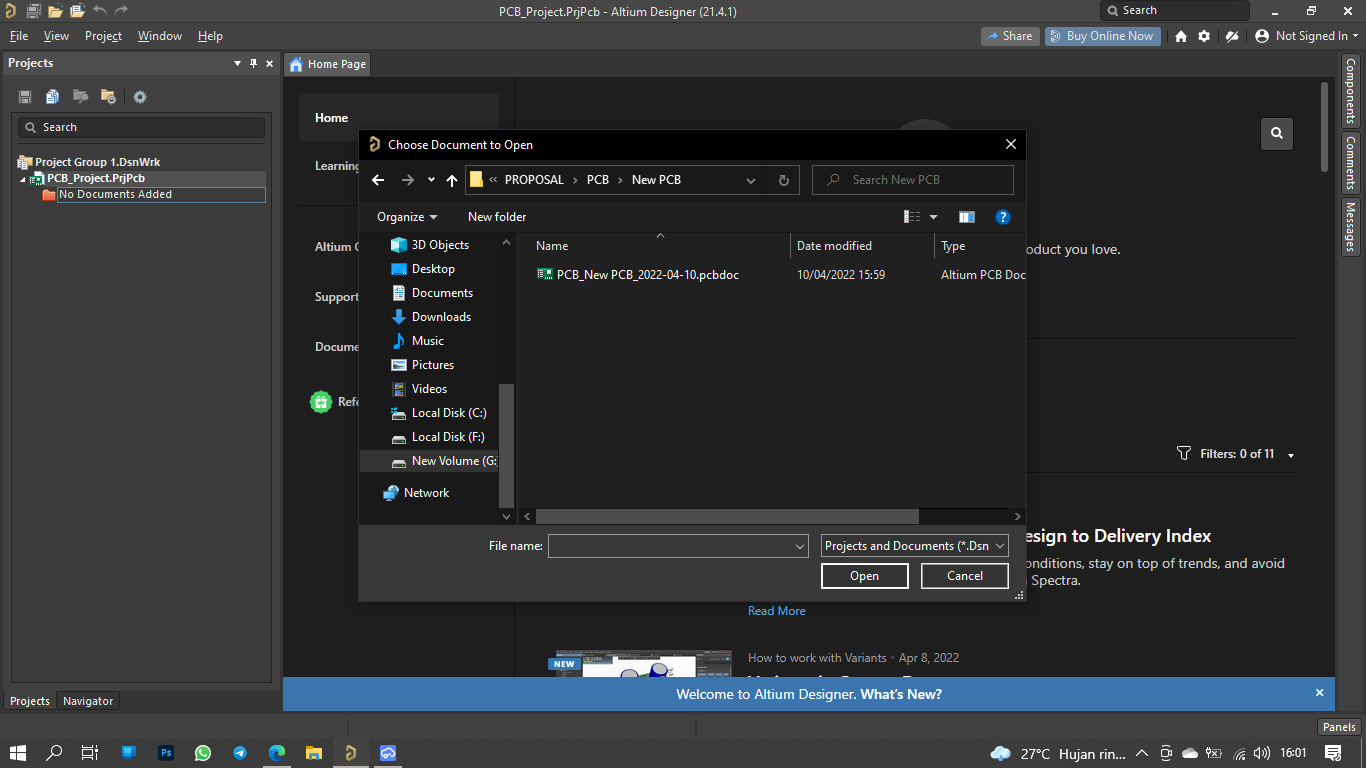Go back in the file dialog
Screen dimensions: 1366x768
pos(377,180)
